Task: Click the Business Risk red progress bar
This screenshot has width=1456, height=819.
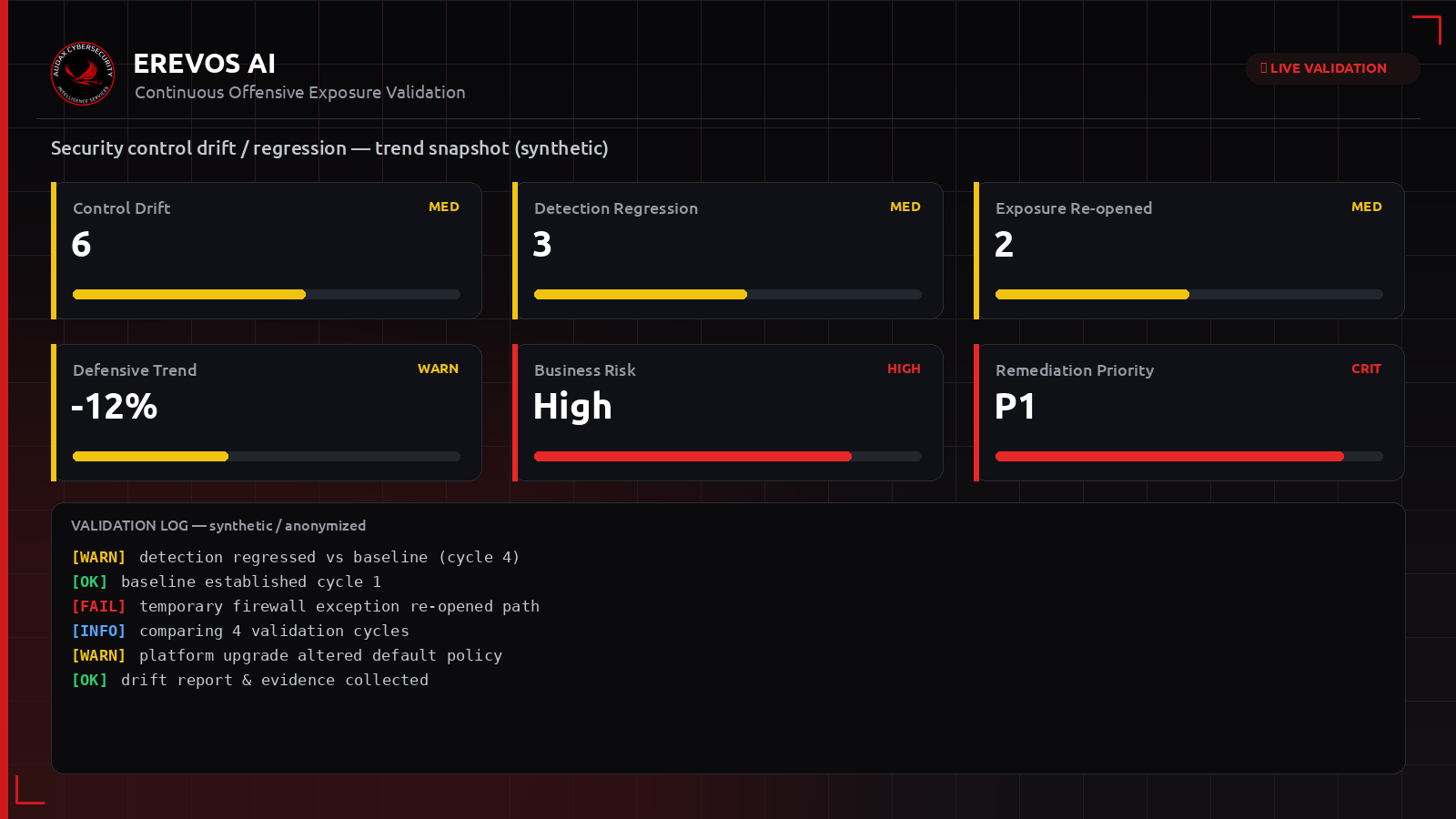Action: 728,457
